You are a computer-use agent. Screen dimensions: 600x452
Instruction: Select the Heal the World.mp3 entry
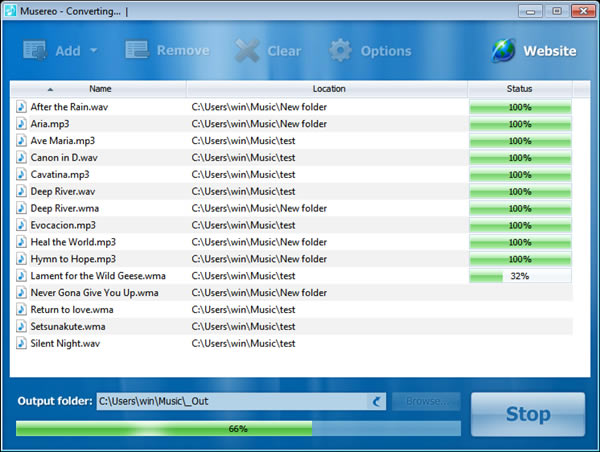[73, 242]
